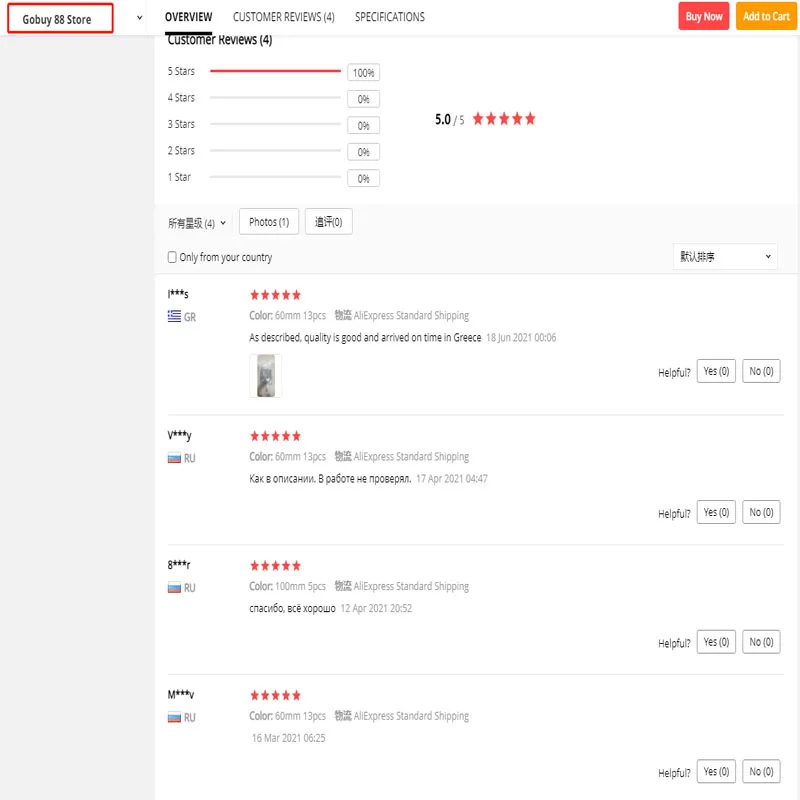This screenshot has width=800, height=800.
Task: Click the five-star rating beside 5.0 / 5
Action: coord(504,119)
